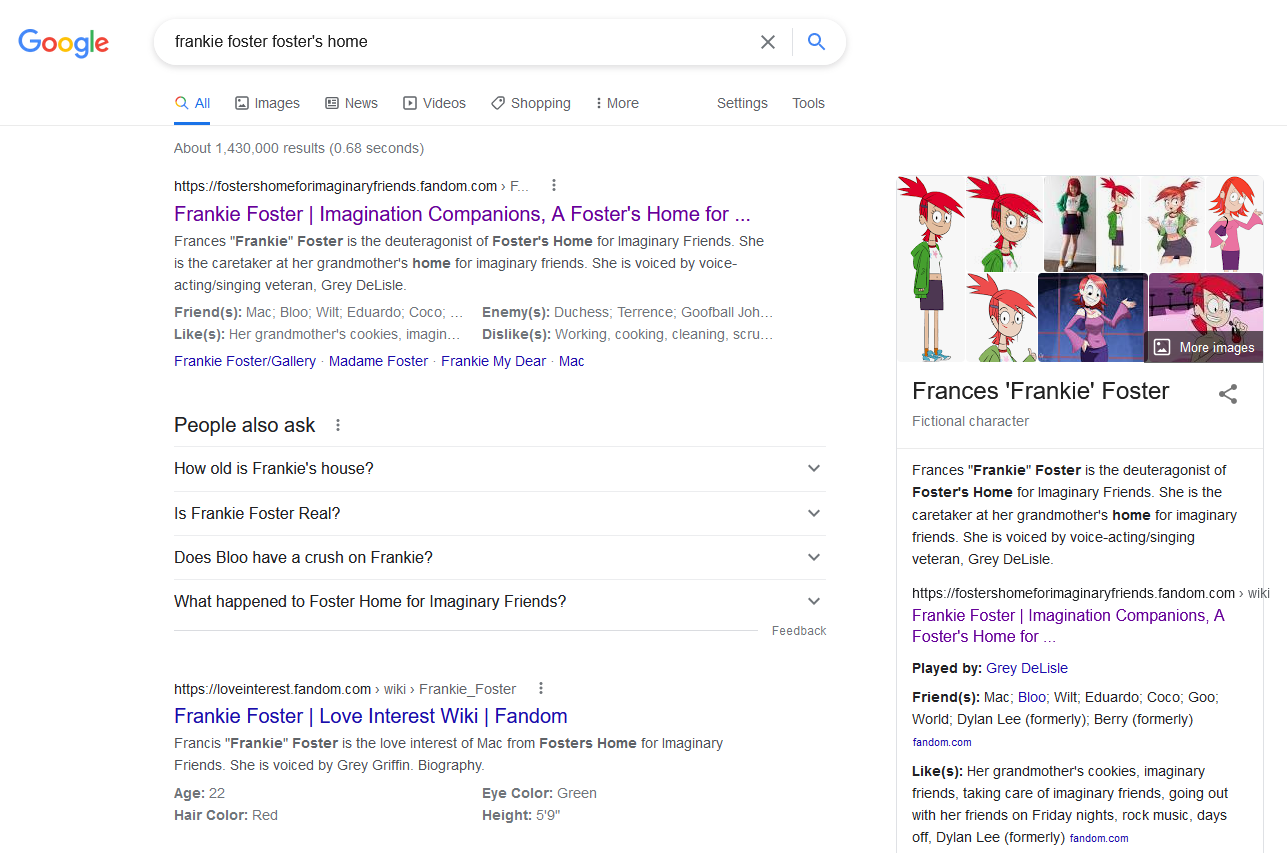The width and height of the screenshot is (1287, 853).
Task: Open the cosplay photo thumbnail
Action: [x=1070, y=223]
